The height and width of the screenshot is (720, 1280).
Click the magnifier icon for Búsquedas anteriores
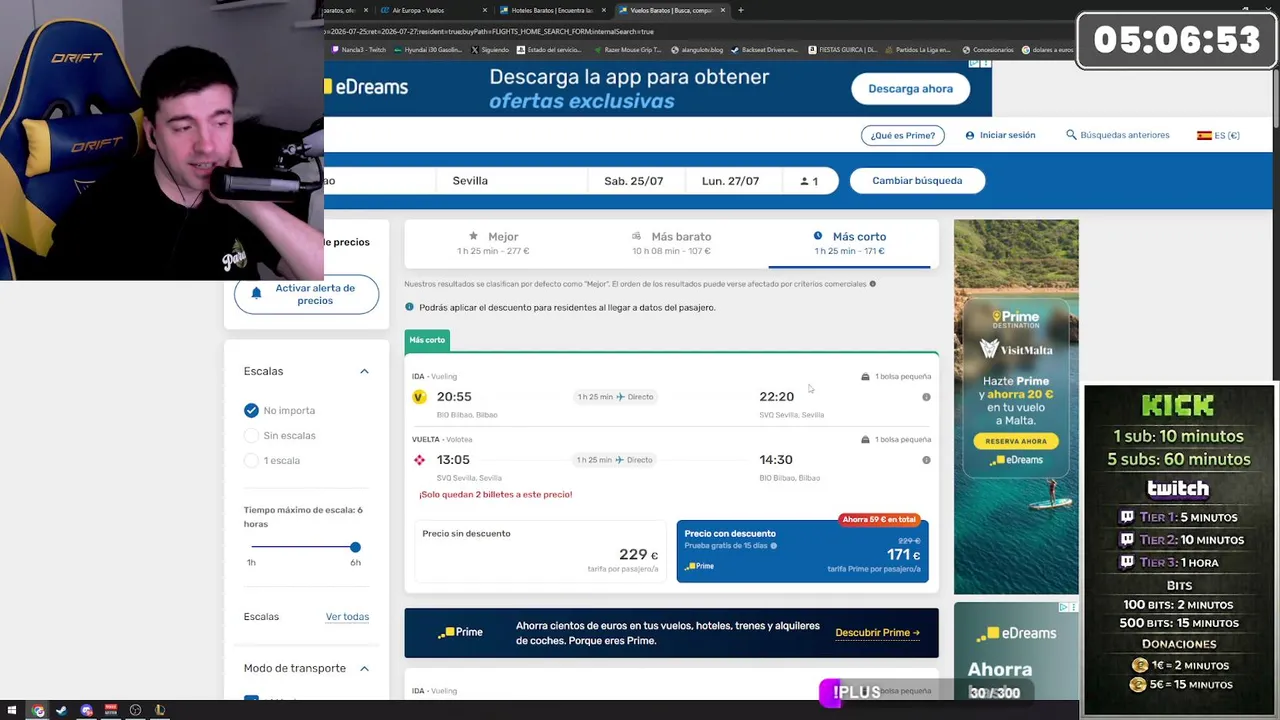[x=1071, y=135]
